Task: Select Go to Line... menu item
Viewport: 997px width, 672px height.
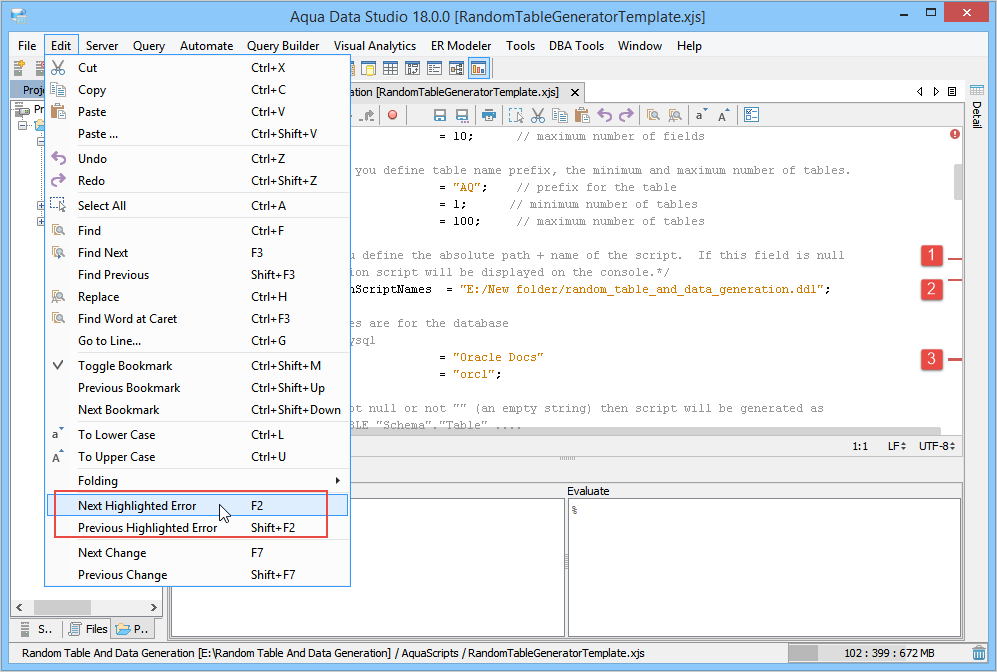Action: (198, 341)
